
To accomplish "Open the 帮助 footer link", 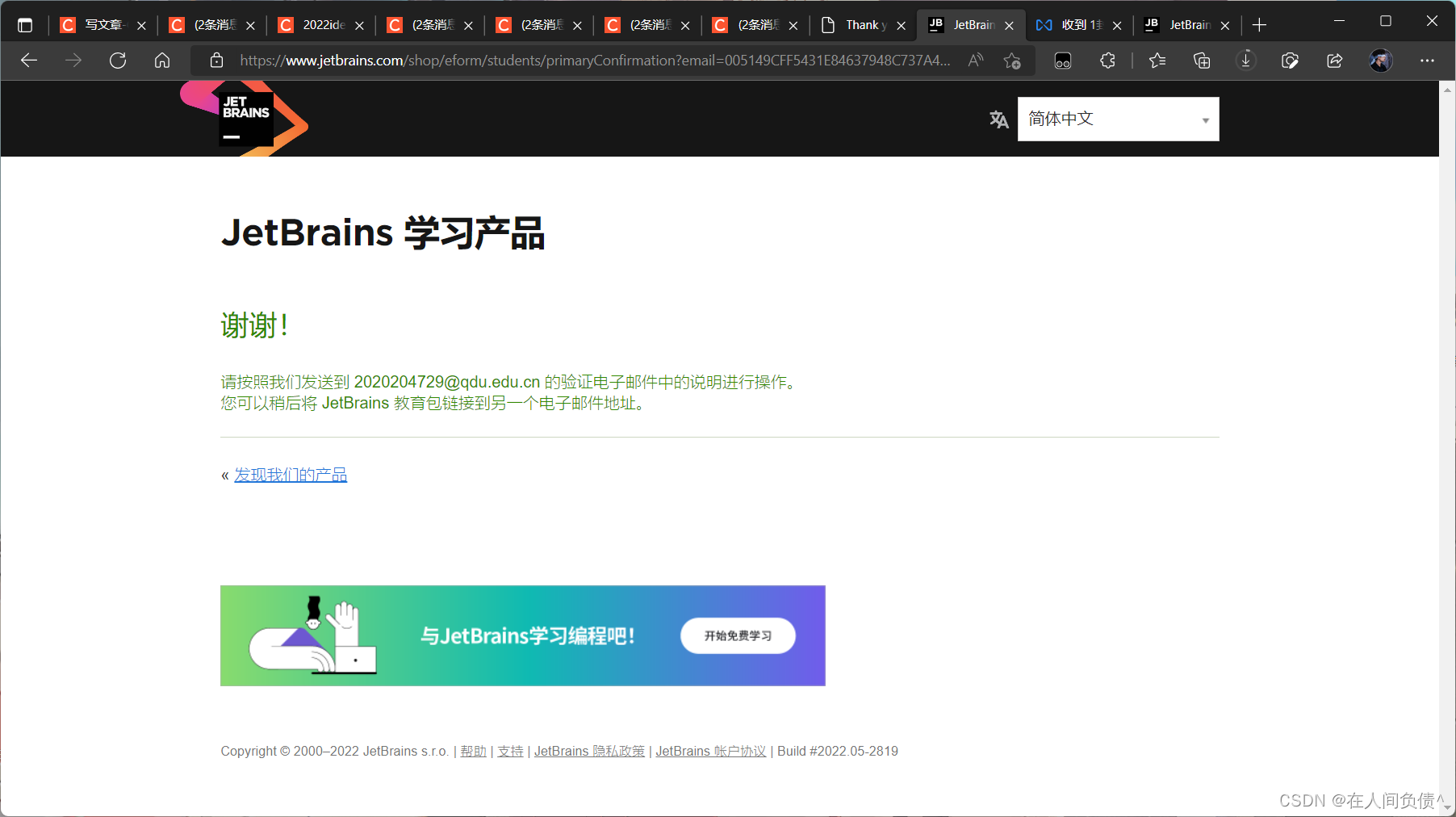I will (x=473, y=751).
